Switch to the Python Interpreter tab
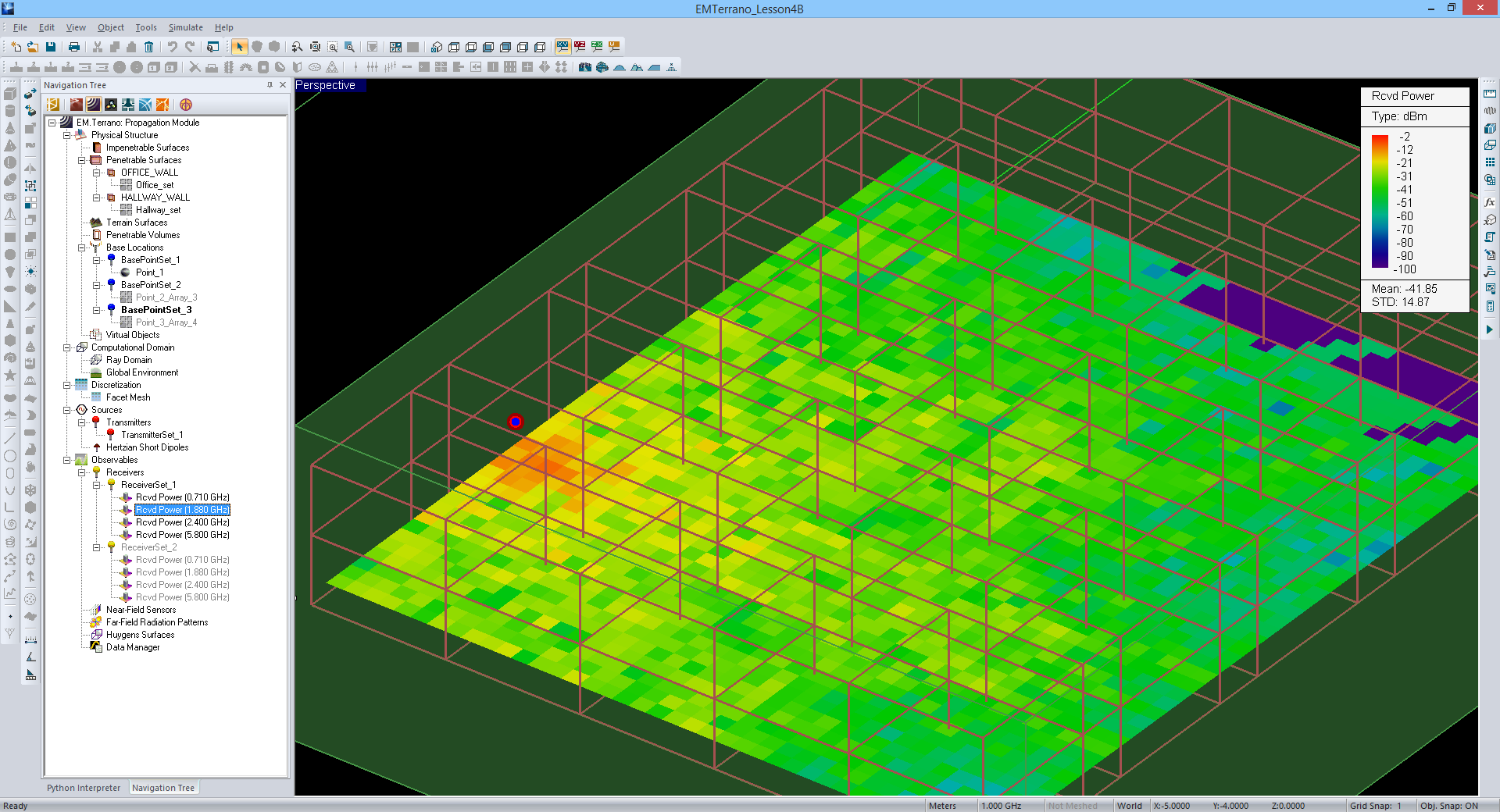 (84, 788)
